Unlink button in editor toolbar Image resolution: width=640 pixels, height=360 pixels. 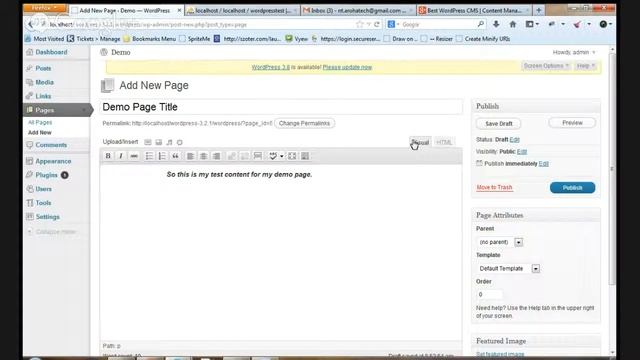coord(244,156)
